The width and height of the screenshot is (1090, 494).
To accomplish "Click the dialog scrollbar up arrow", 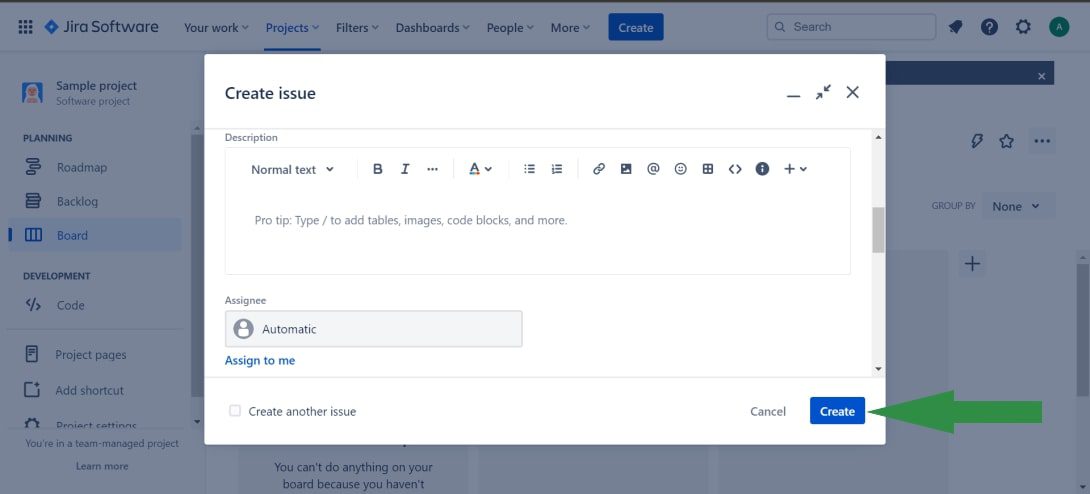I will pyautogui.click(x=879, y=138).
